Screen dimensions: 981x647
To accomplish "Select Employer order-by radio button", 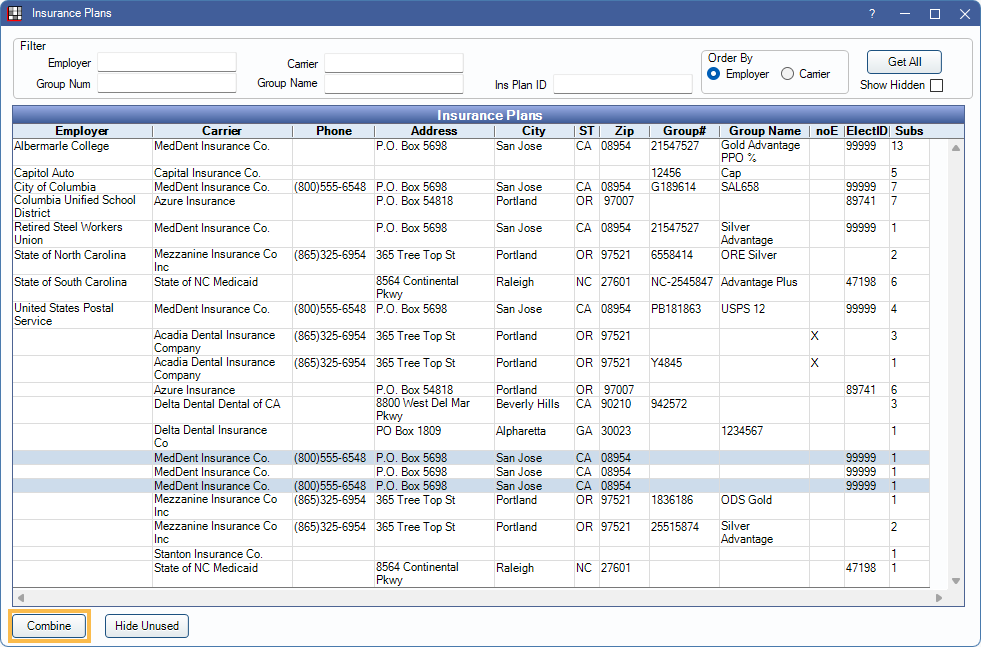I will (x=714, y=74).
